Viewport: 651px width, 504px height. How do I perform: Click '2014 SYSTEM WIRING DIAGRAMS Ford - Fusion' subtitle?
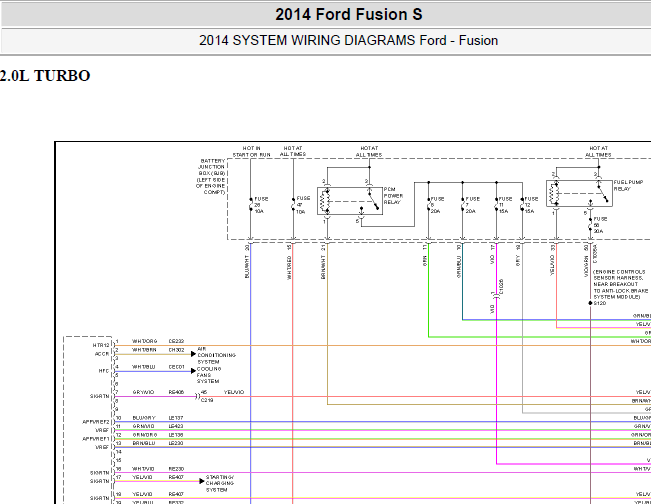348,40
